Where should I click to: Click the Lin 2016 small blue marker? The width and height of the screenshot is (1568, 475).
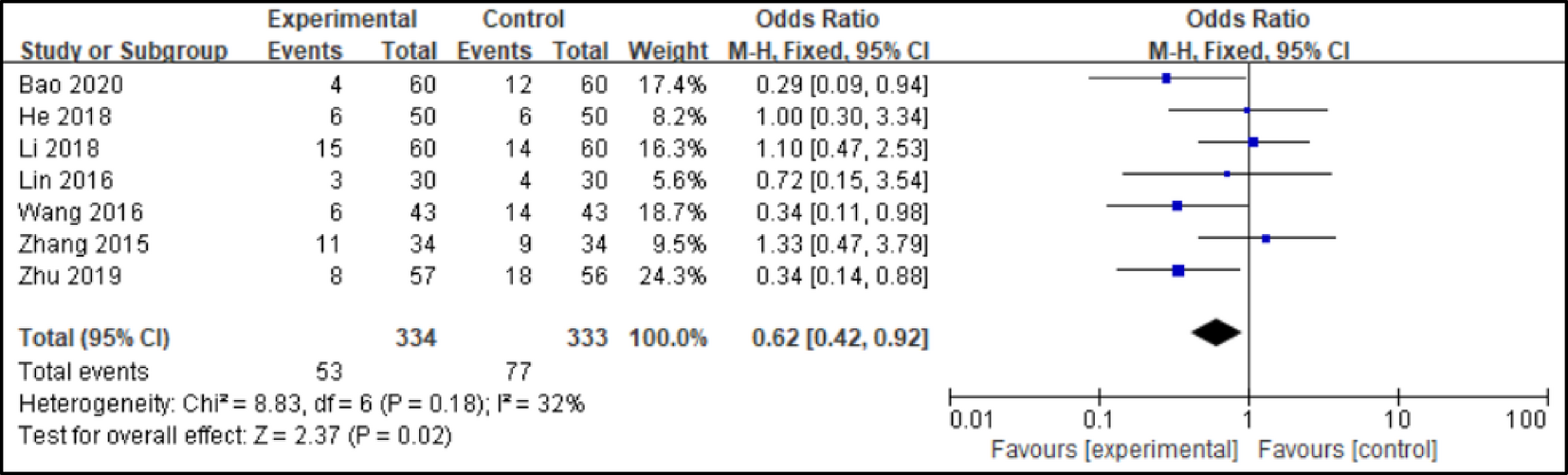tap(1227, 174)
